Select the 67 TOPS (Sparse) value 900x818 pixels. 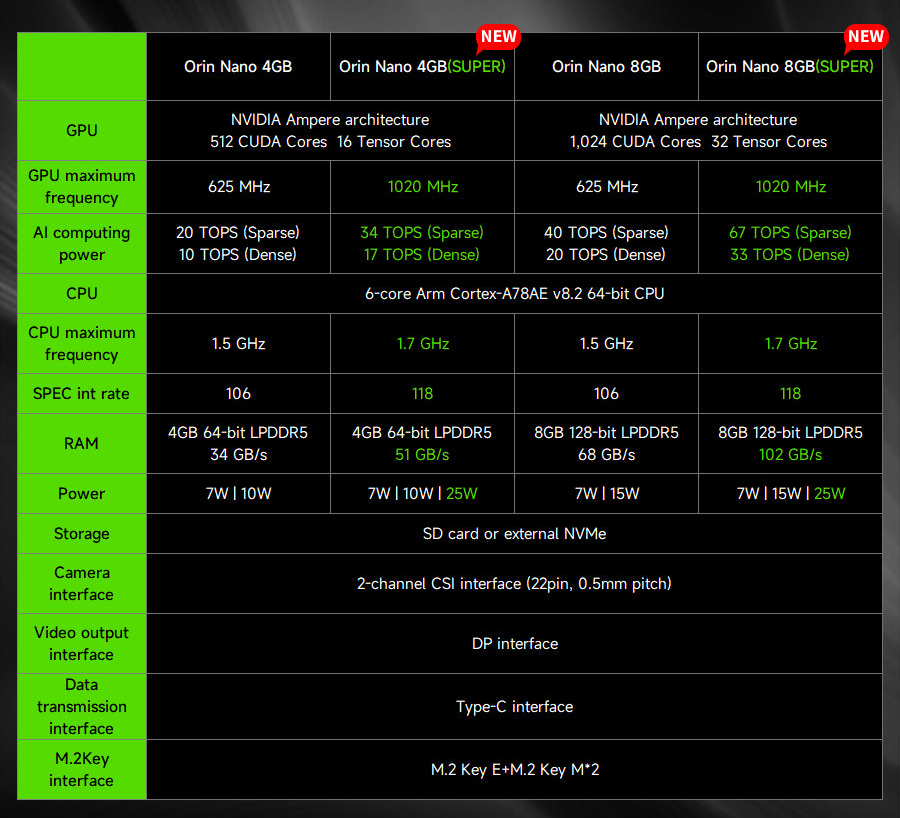pos(790,232)
